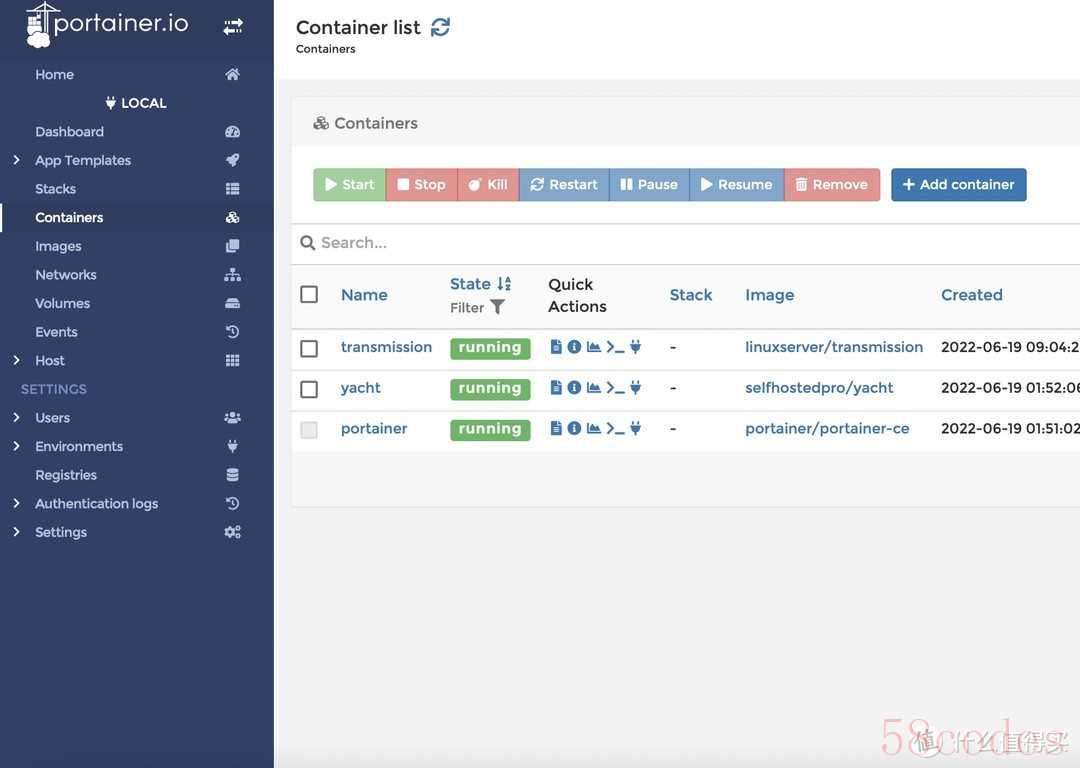The image size is (1080, 768).
Task: Go to Stacks in the sidebar
Action: pyautogui.click(x=56, y=189)
